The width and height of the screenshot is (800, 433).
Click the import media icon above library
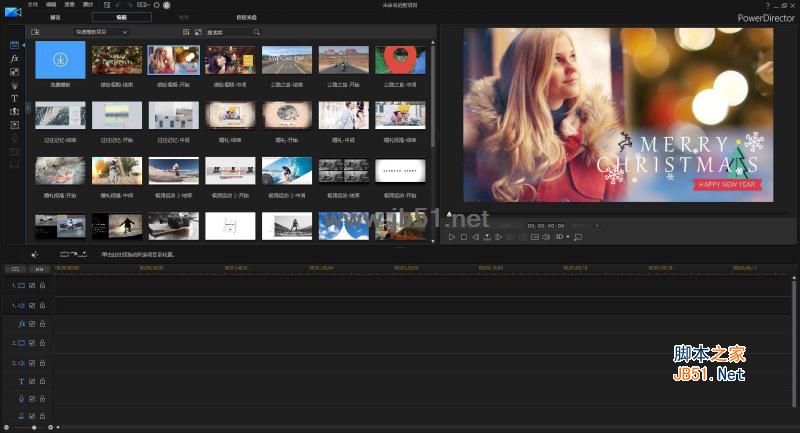(x=35, y=32)
